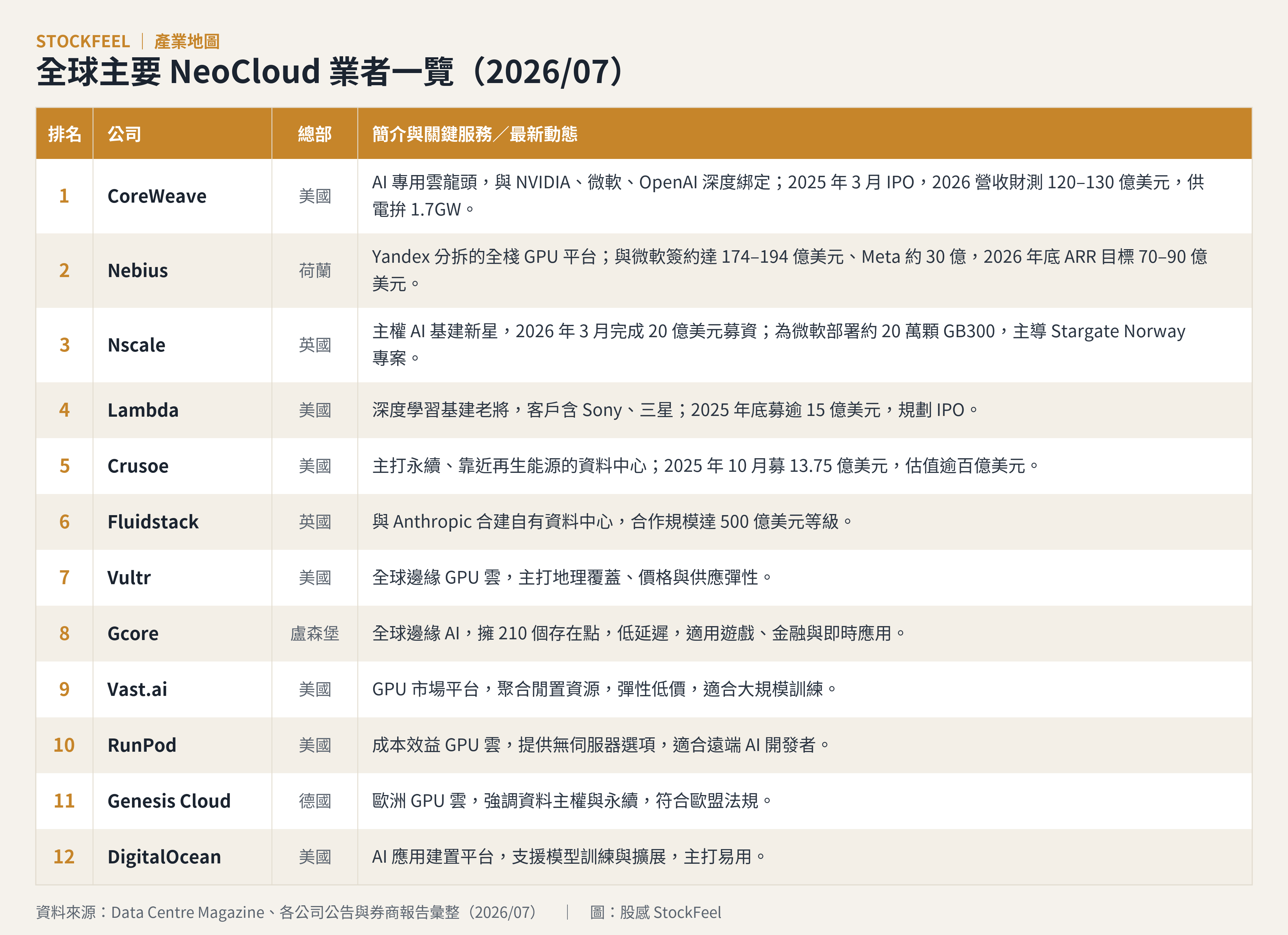Image resolution: width=1288 pixels, height=935 pixels.
Task: Click Fluidstack description 與 Anthropic 合建
Action: [612, 522]
